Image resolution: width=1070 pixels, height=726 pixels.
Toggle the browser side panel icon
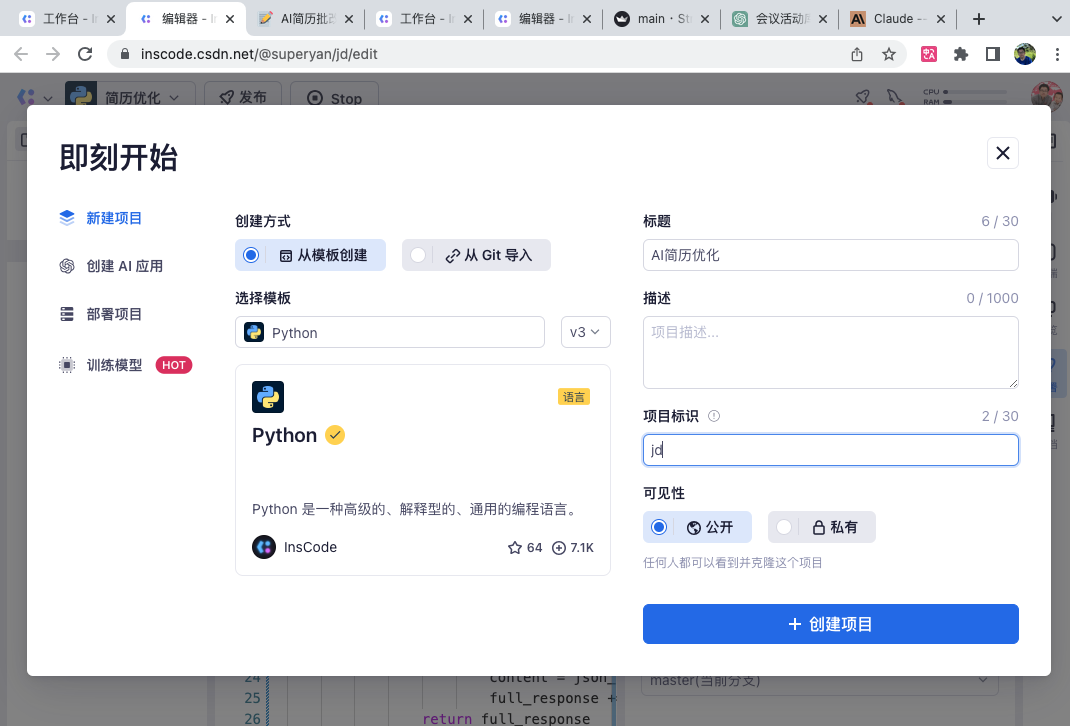(x=993, y=54)
